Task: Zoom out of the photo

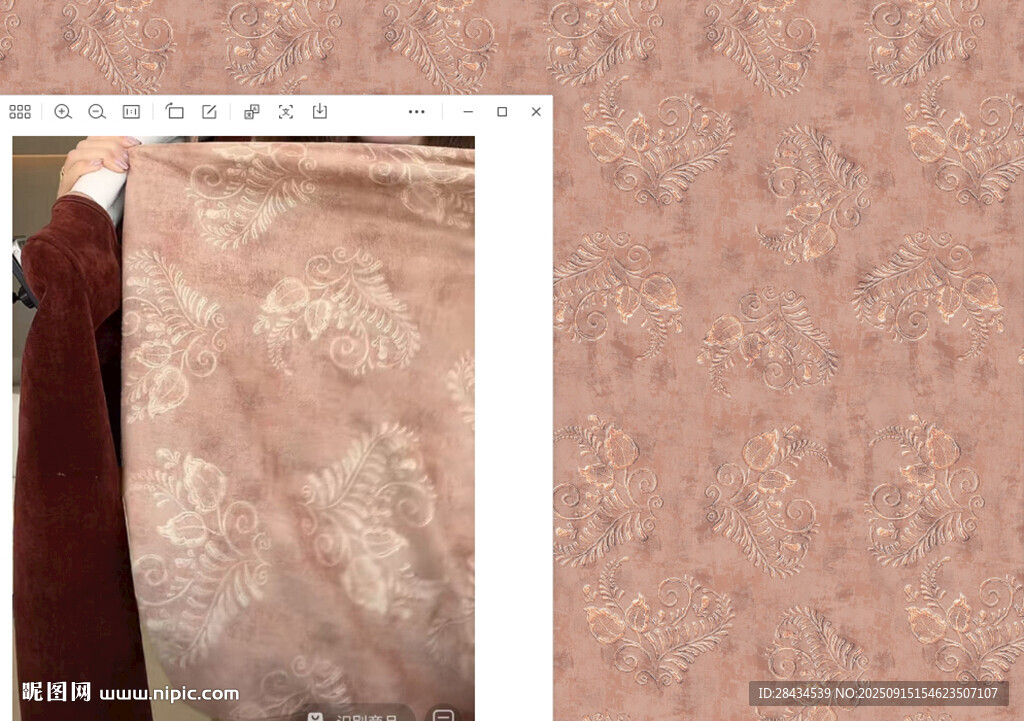Action: pyautogui.click(x=97, y=112)
